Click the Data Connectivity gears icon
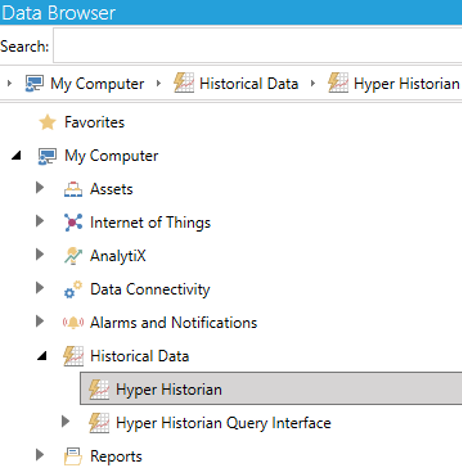Viewport: 462px width, 469px height. click(73, 289)
